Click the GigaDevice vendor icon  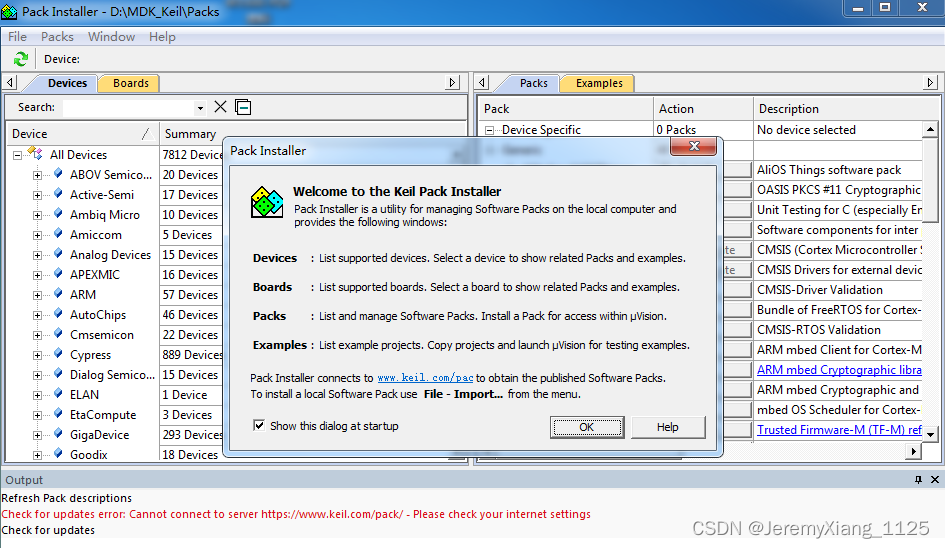pyautogui.click(x=58, y=433)
